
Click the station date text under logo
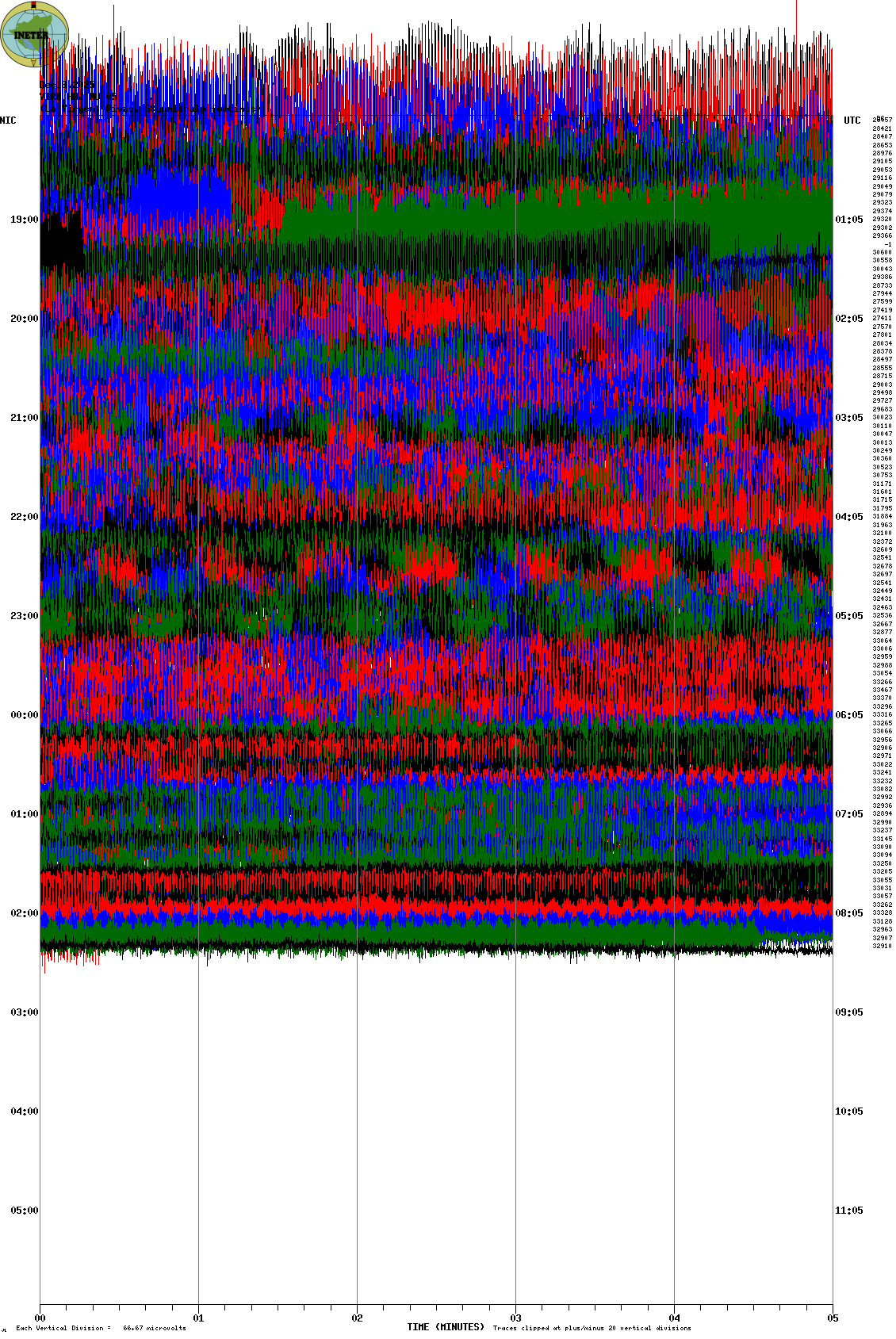tap(67, 86)
